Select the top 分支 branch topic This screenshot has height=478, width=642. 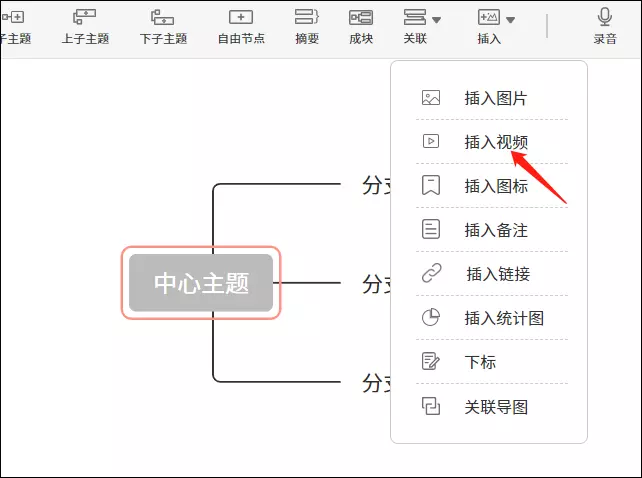pyautogui.click(x=375, y=185)
